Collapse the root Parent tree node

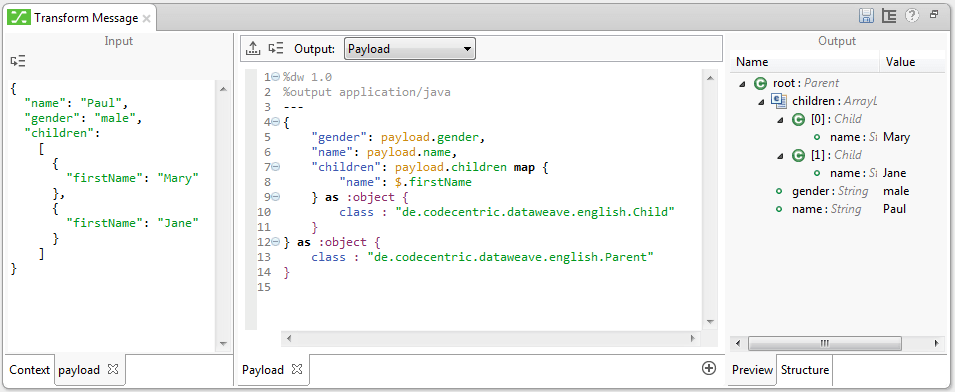pos(741,83)
